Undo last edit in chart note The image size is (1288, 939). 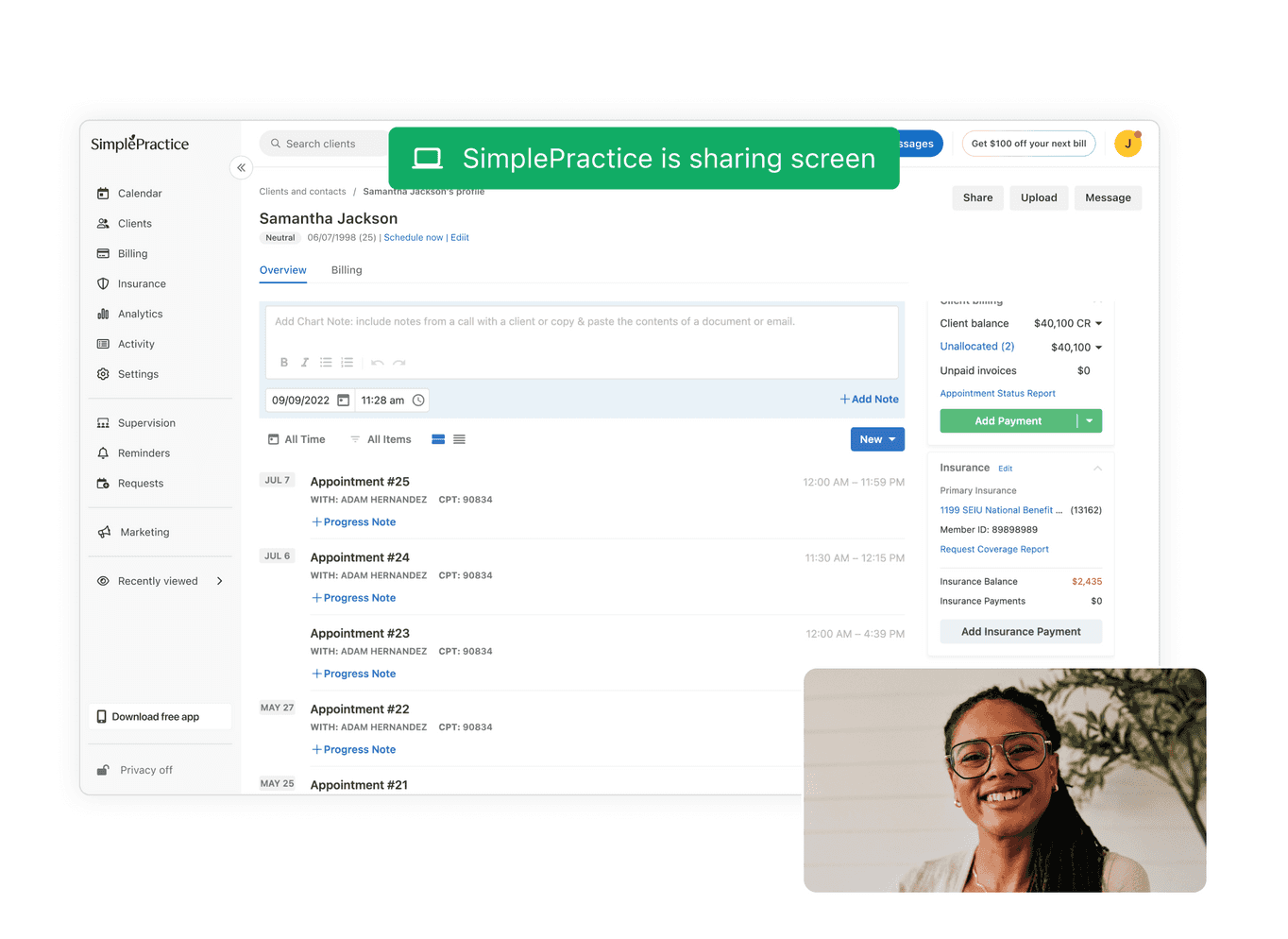378,363
